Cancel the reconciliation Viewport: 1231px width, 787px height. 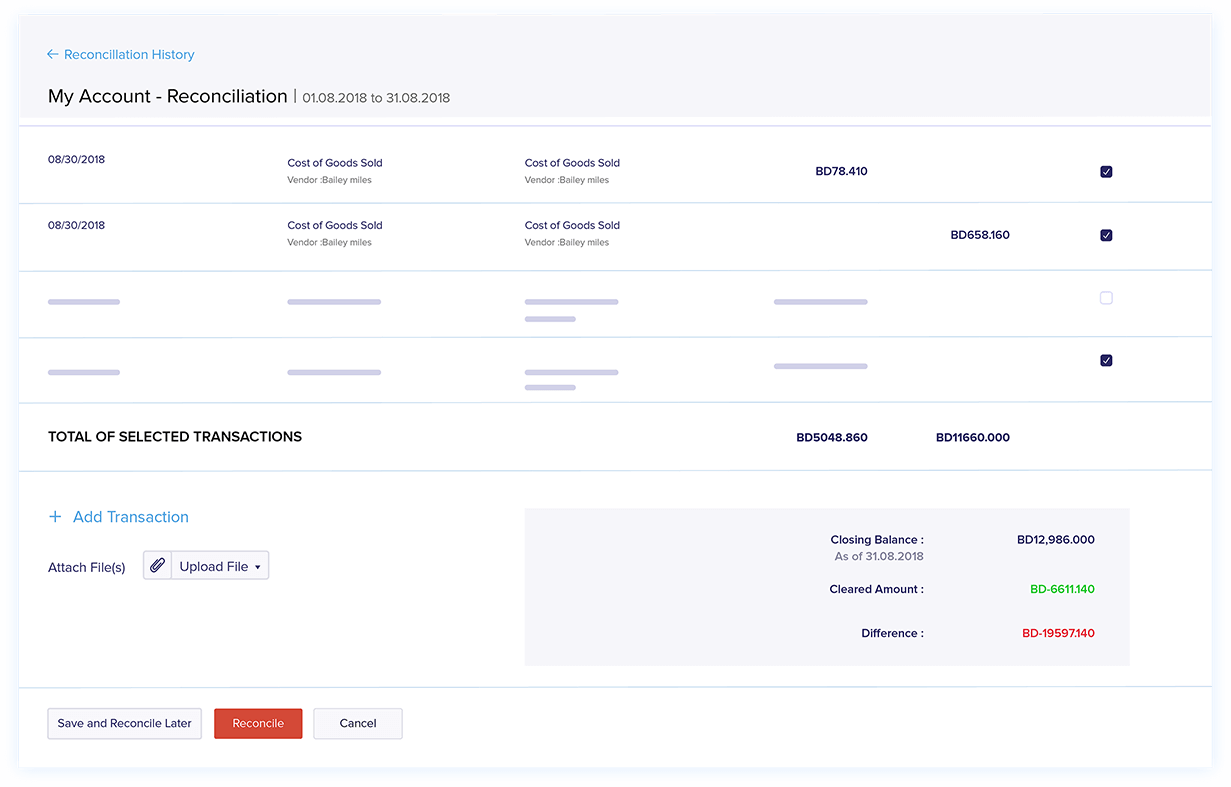click(358, 723)
